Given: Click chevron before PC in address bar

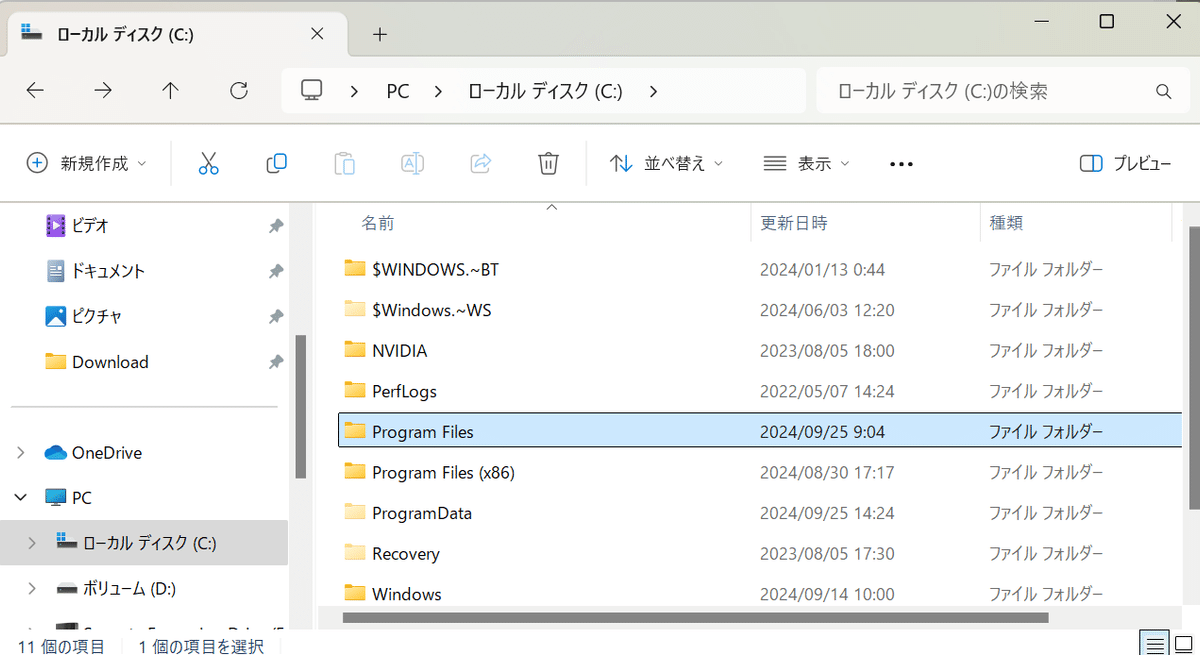Looking at the screenshot, I should [354, 91].
